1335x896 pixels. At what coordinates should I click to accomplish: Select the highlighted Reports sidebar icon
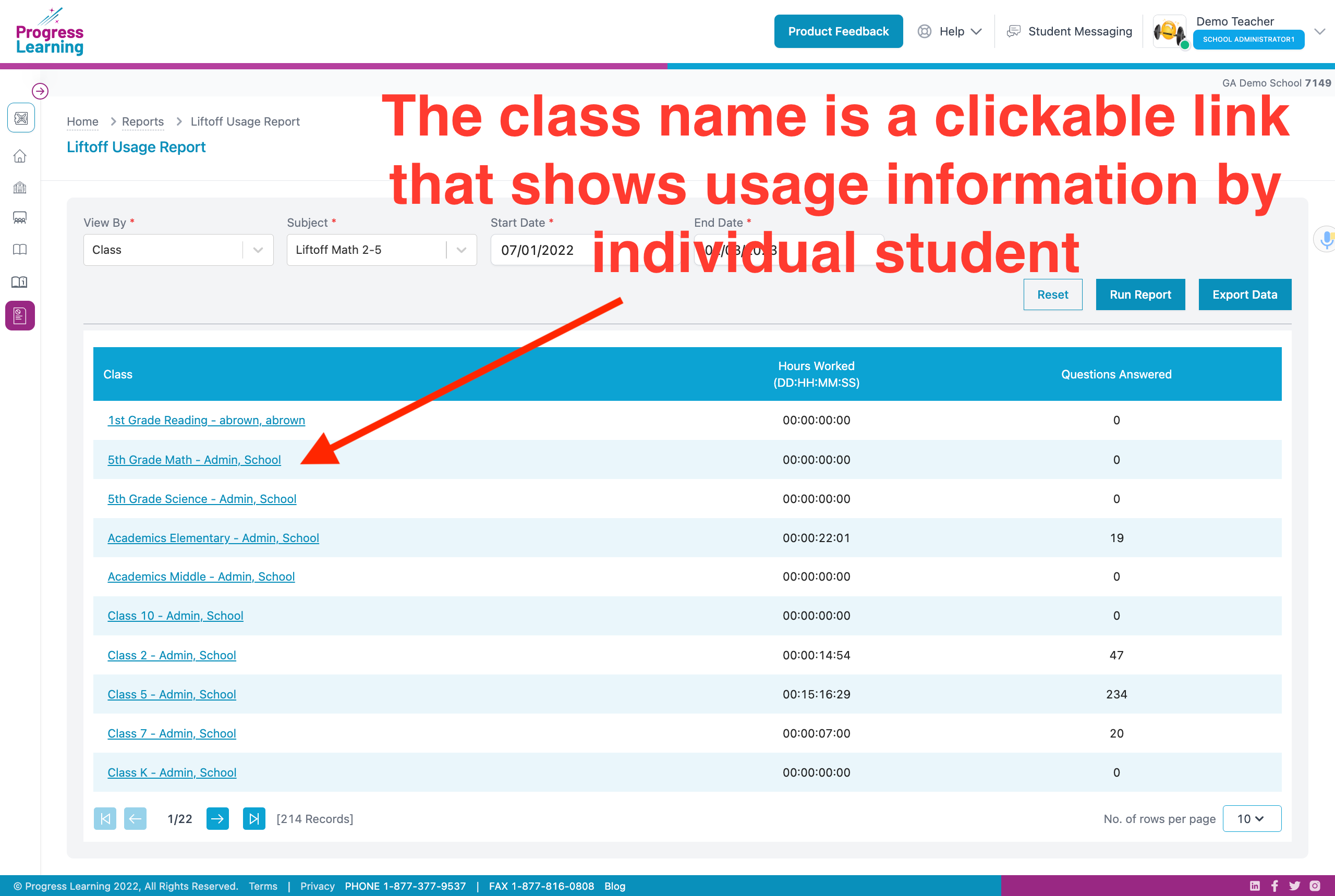pyautogui.click(x=20, y=315)
